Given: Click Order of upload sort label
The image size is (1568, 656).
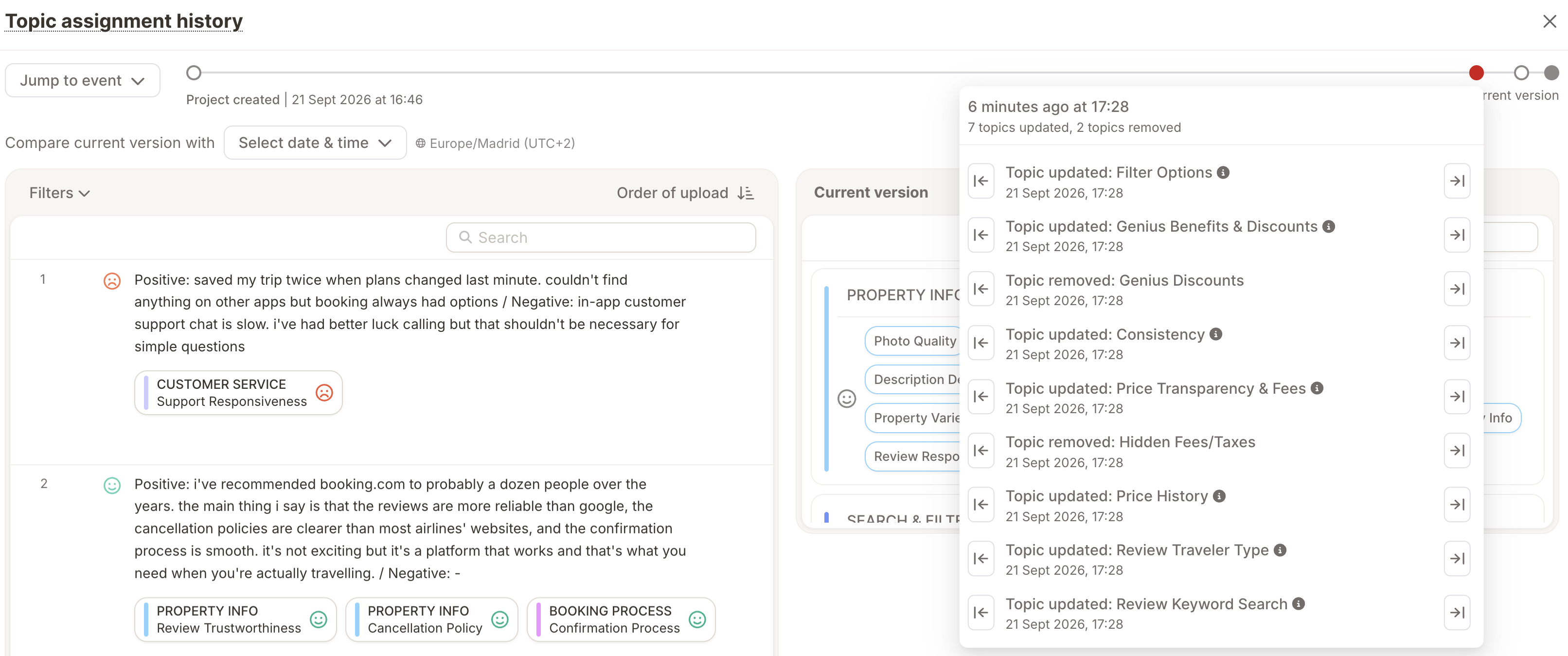Looking at the screenshot, I should (672, 193).
